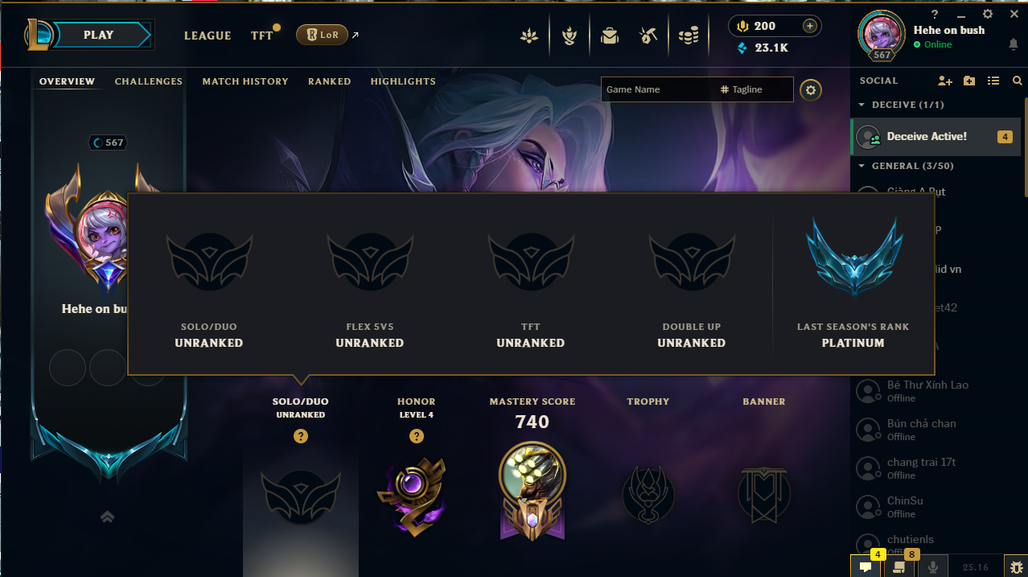Expand profile panel with double chevron
Viewport: 1028px width, 577px height.
[108, 517]
